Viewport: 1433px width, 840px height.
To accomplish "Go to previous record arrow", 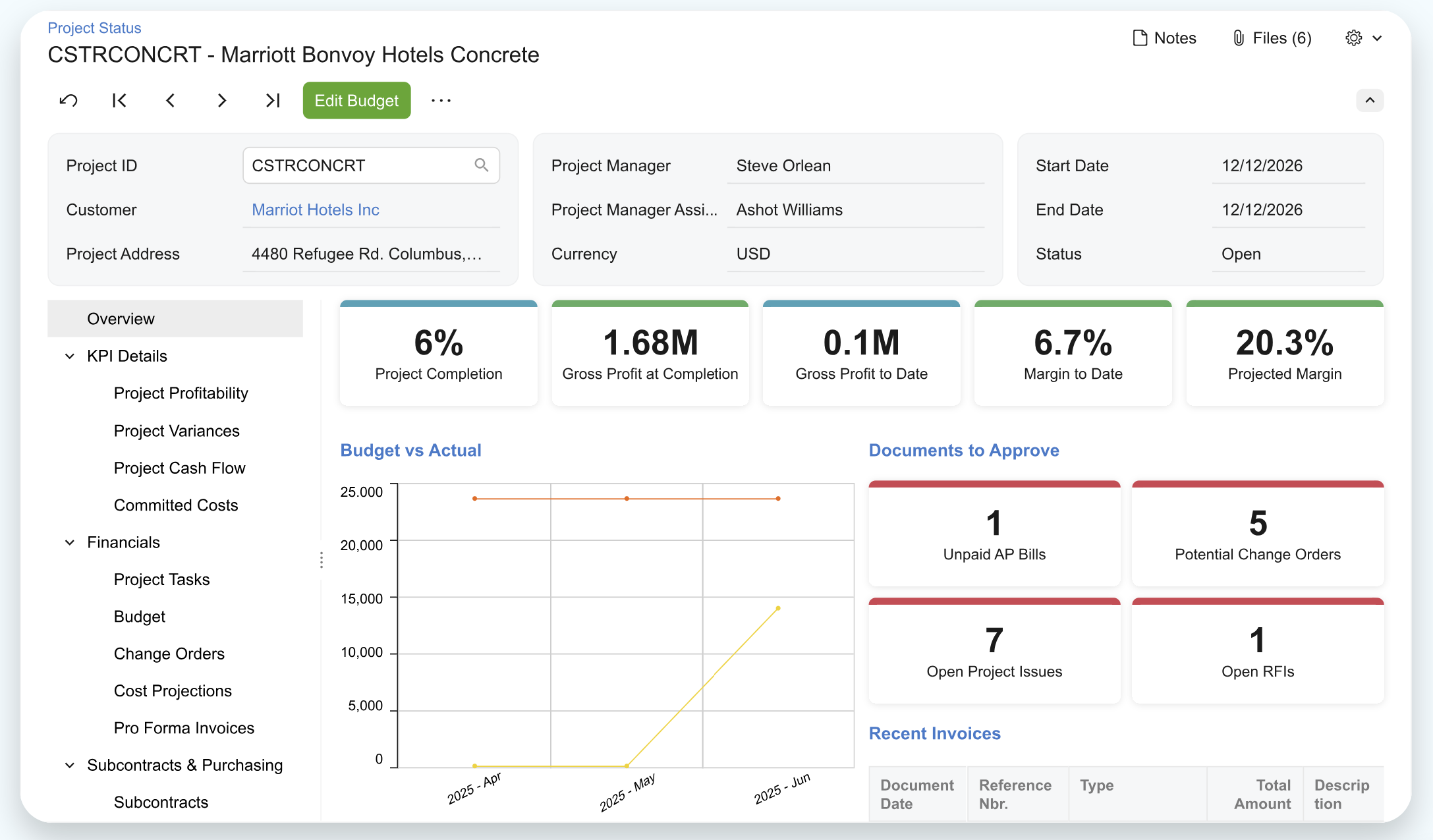I will click(x=171, y=101).
